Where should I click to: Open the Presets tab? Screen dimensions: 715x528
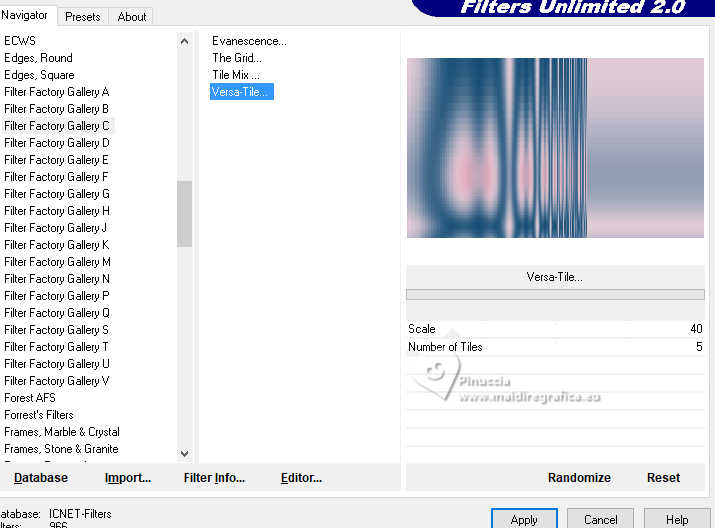coord(83,17)
